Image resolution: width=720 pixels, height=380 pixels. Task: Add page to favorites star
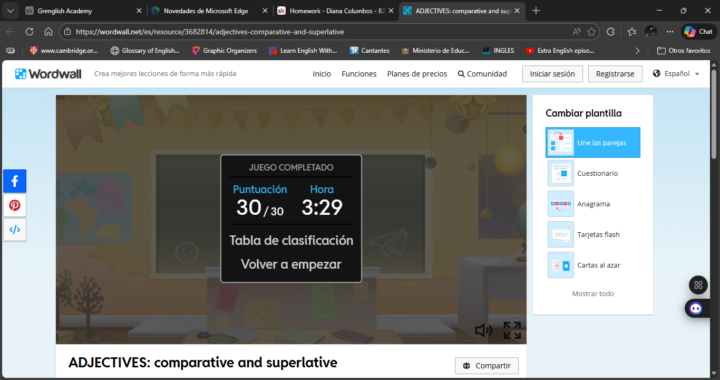(591, 32)
